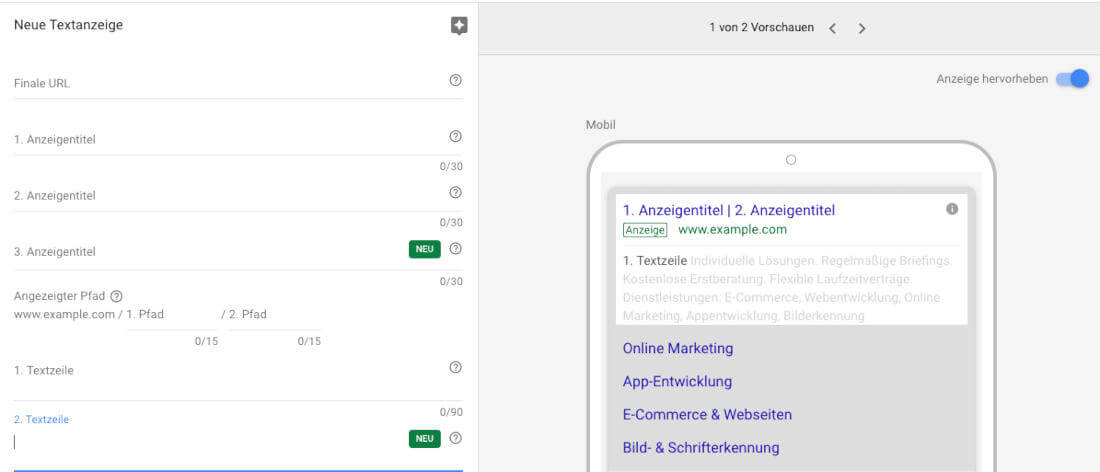Open help icon for 2. Anzeigentitel
This screenshot has height=472, width=1100.
point(455,192)
